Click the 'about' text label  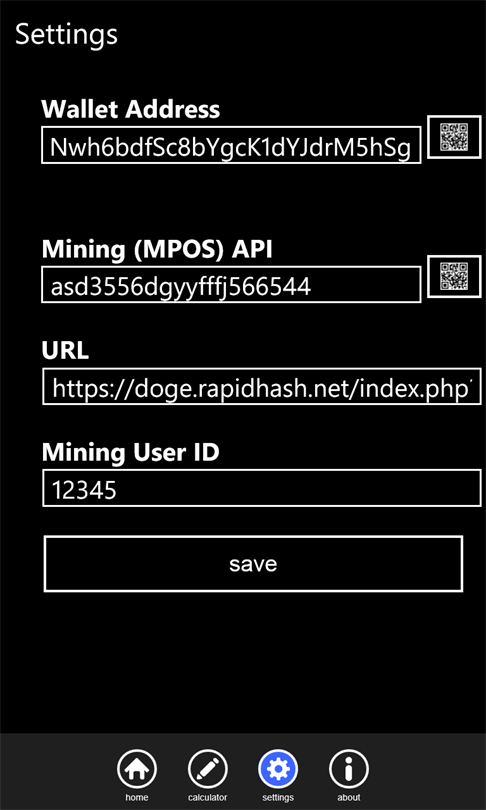(349, 798)
